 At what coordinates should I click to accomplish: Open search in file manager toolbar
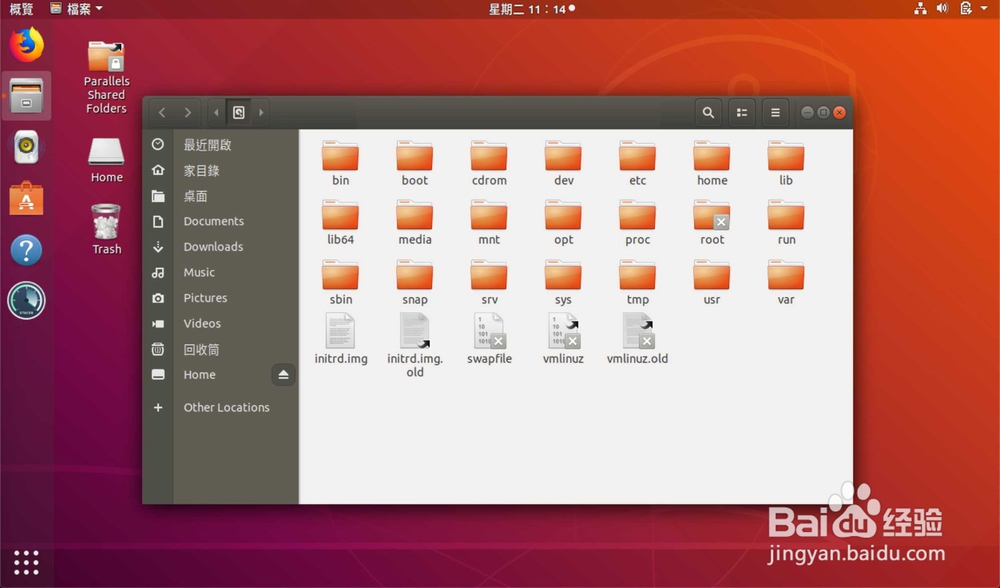point(708,112)
